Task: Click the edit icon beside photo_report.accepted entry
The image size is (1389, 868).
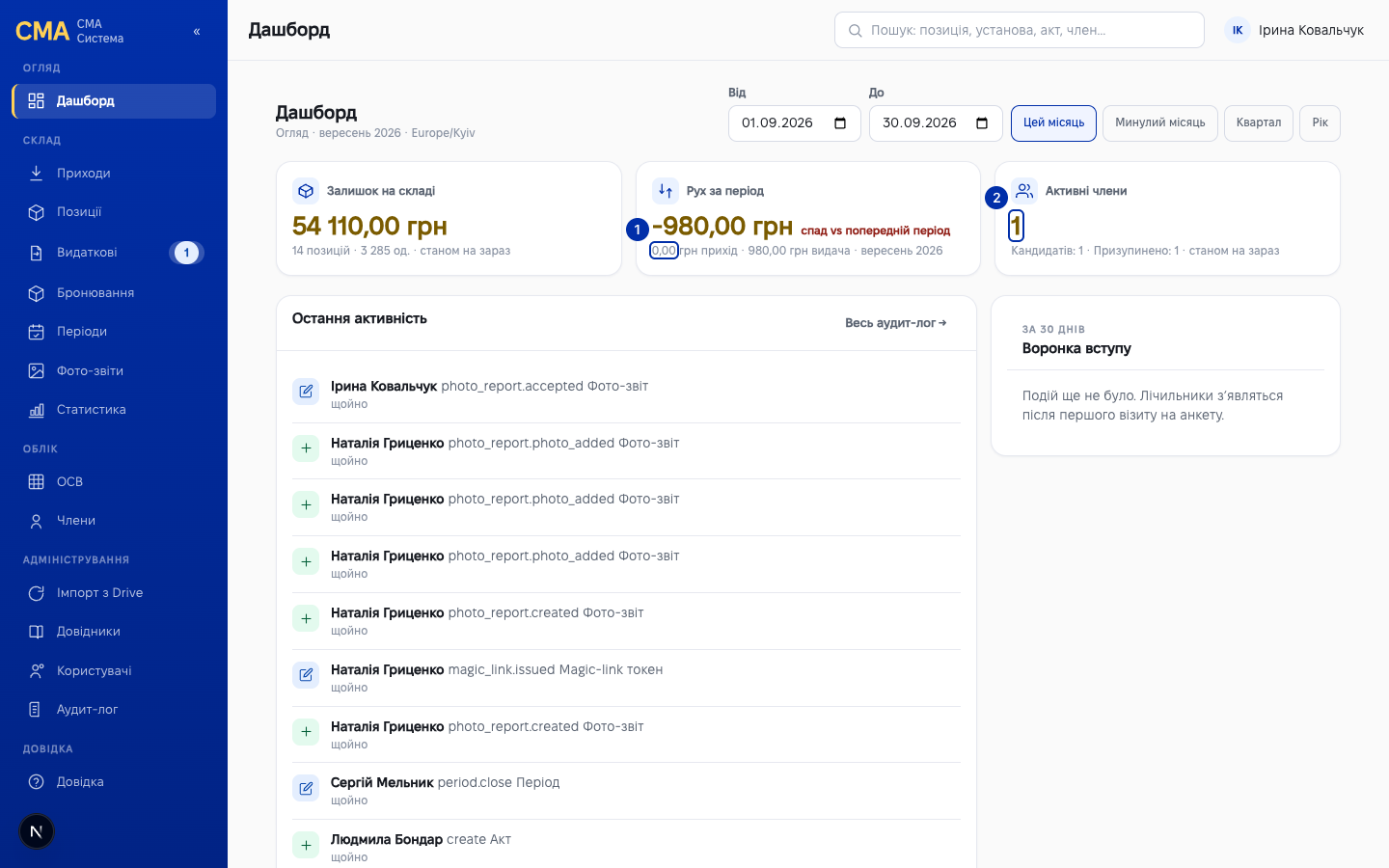Action: click(306, 392)
